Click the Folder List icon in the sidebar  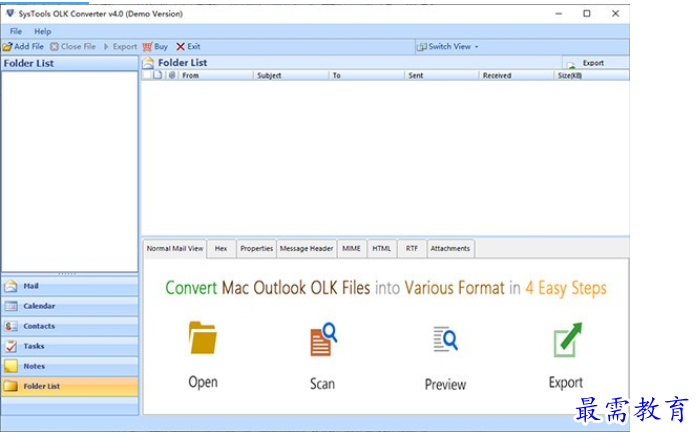point(11,386)
